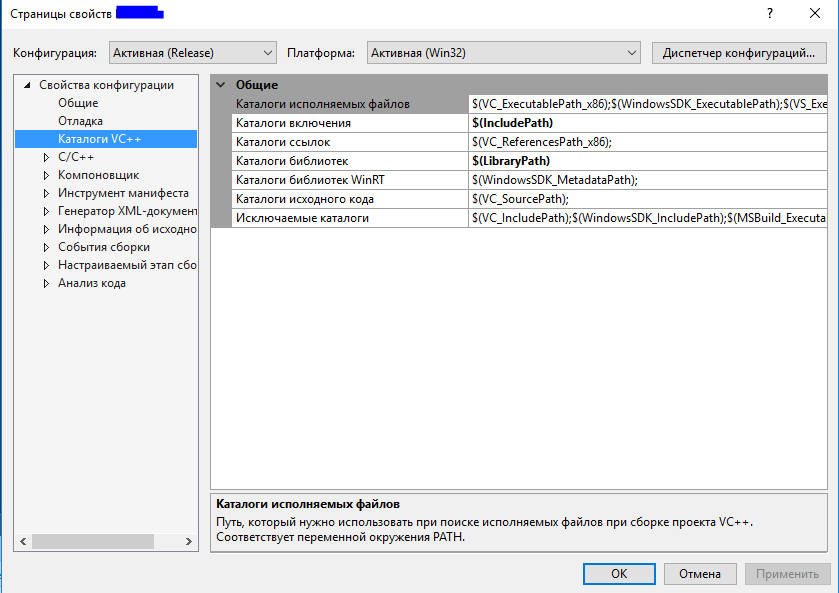This screenshot has height=593, width=839.
Task: Open the Конфигурация dropdown
Action: 192,52
